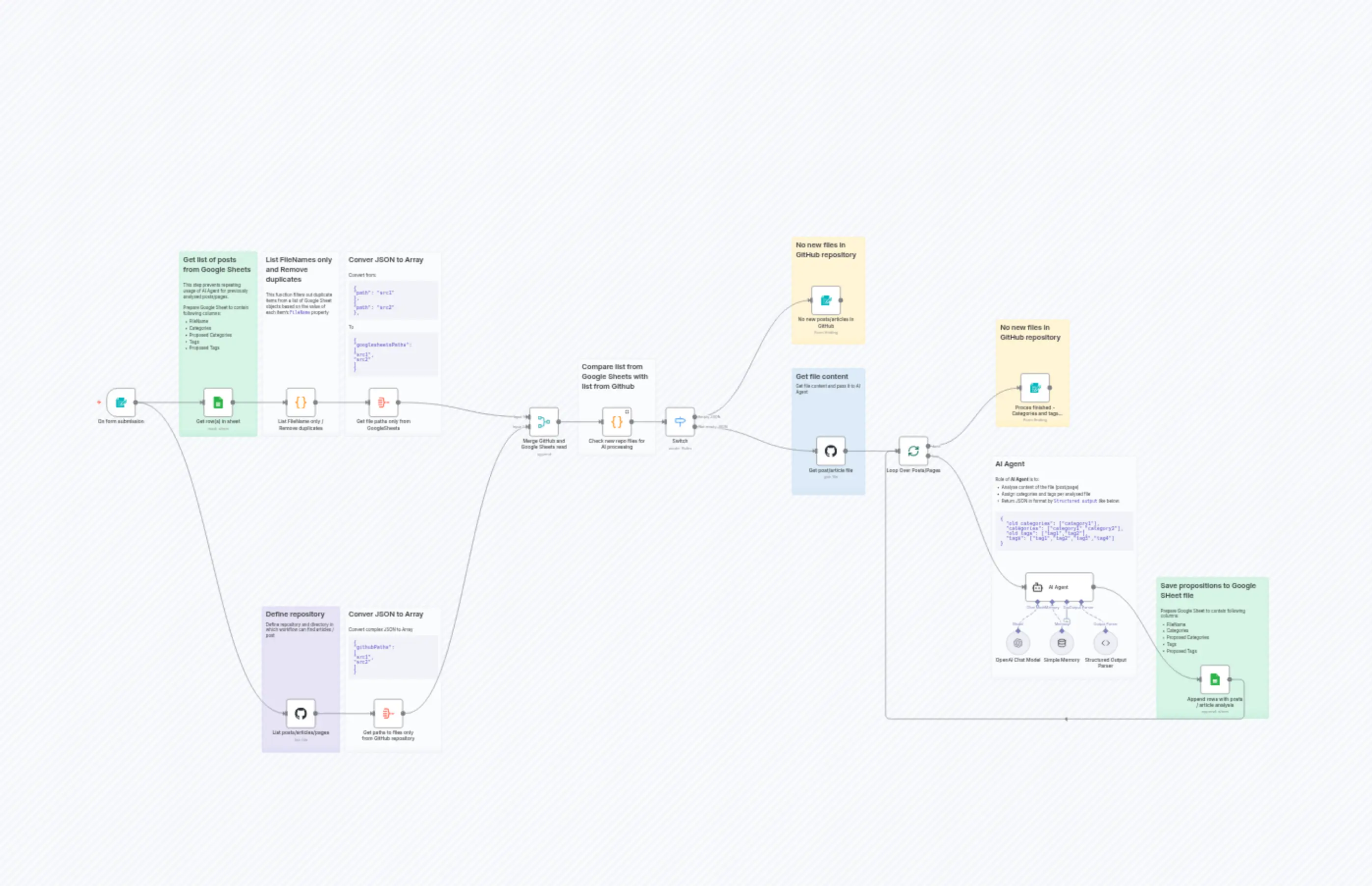The image size is (1372, 886).
Task: Click the "Get paths to files only from GitHub repository" node
Action: tap(388, 713)
